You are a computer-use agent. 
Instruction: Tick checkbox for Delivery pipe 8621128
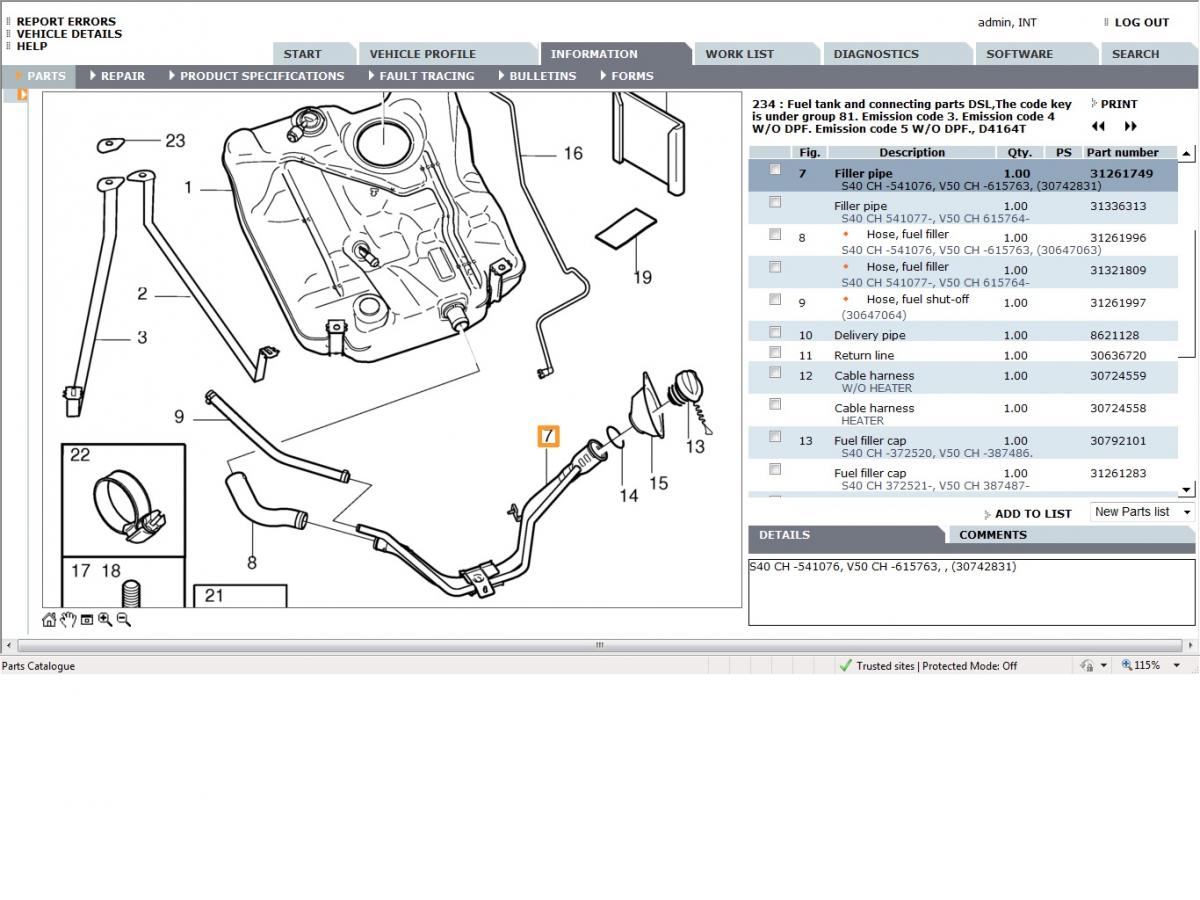(775, 332)
